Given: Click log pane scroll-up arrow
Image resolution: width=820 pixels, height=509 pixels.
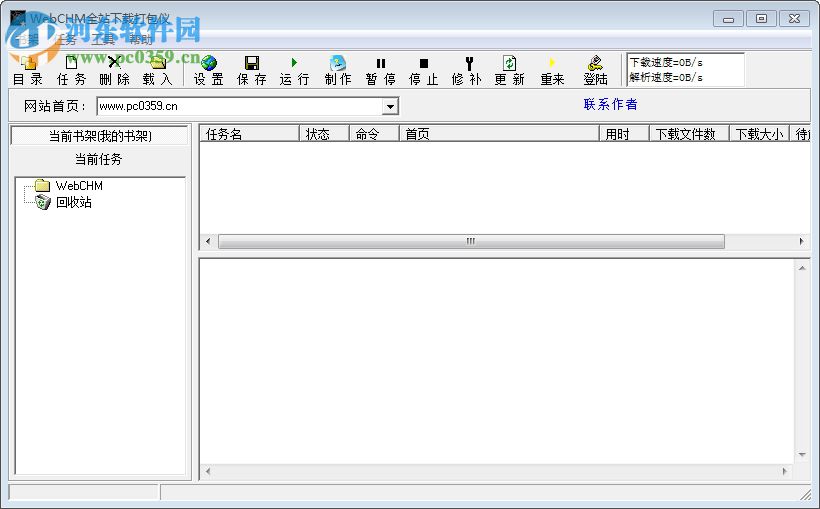Looking at the screenshot, I should pyautogui.click(x=802, y=268).
